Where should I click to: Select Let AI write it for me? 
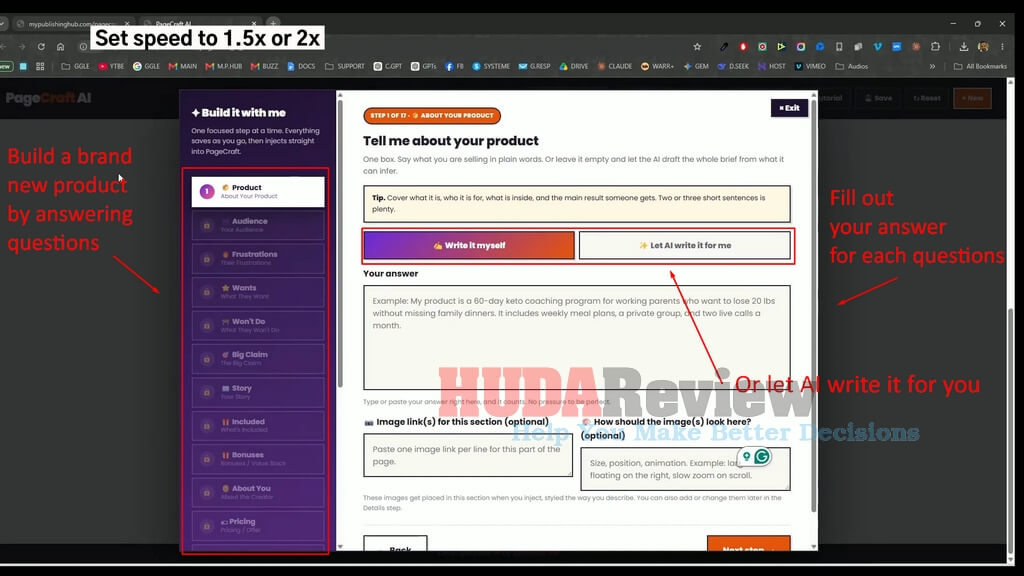pos(684,246)
